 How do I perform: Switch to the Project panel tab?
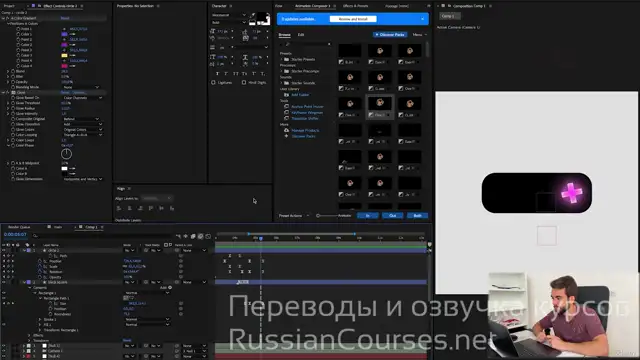9,6
